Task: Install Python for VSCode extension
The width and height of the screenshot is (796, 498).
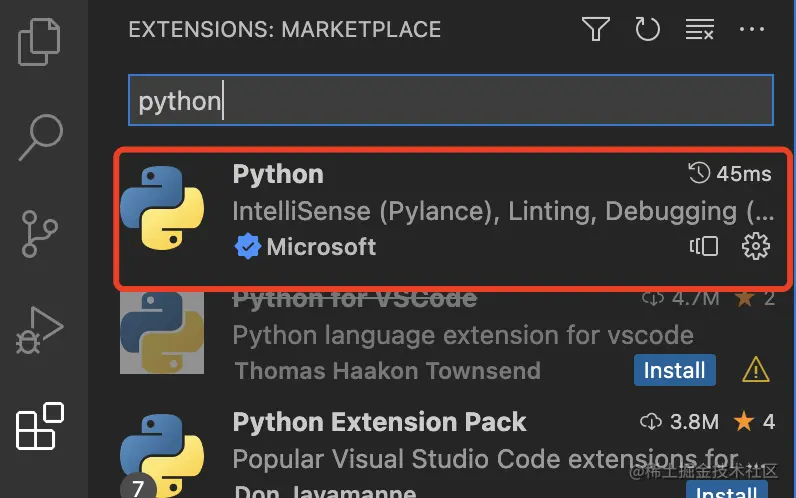Action: pyautogui.click(x=674, y=370)
